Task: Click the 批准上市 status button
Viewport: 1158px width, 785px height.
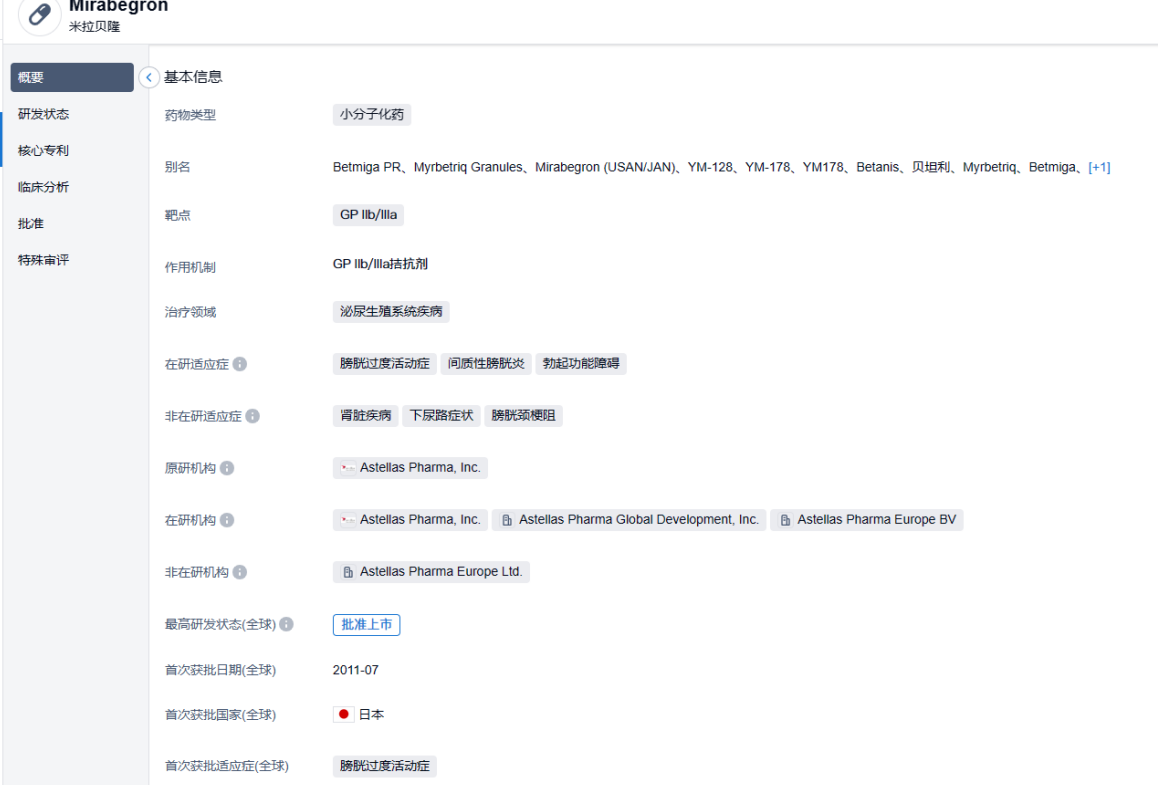Action: pyautogui.click(x=366, y=625)
